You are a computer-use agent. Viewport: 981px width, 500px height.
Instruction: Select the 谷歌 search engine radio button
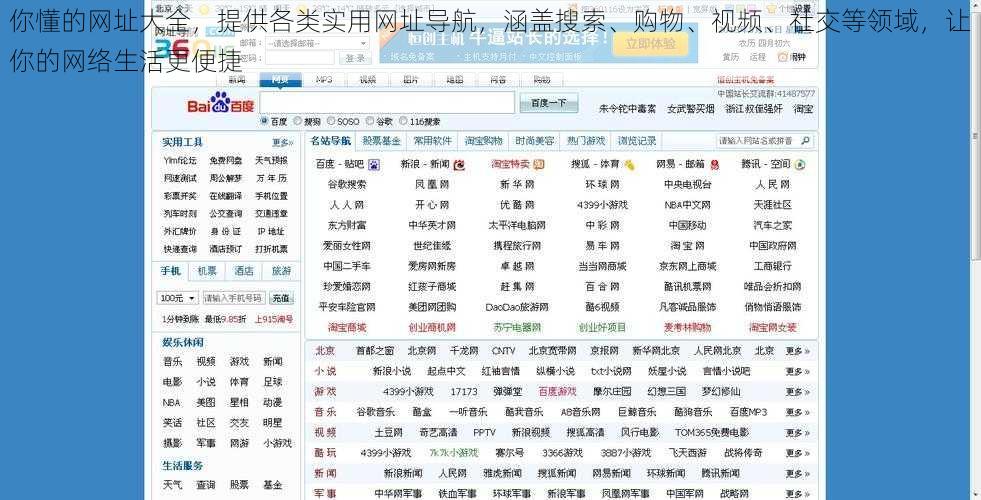coord(370,121)
